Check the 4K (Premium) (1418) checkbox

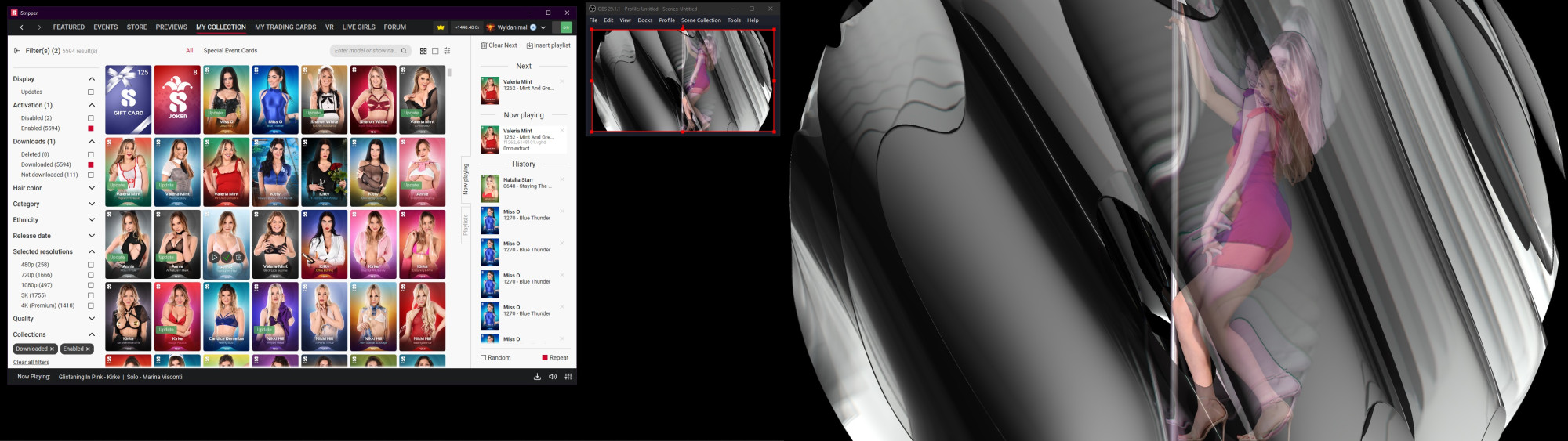pyautogui.click(x=91, y=305)
